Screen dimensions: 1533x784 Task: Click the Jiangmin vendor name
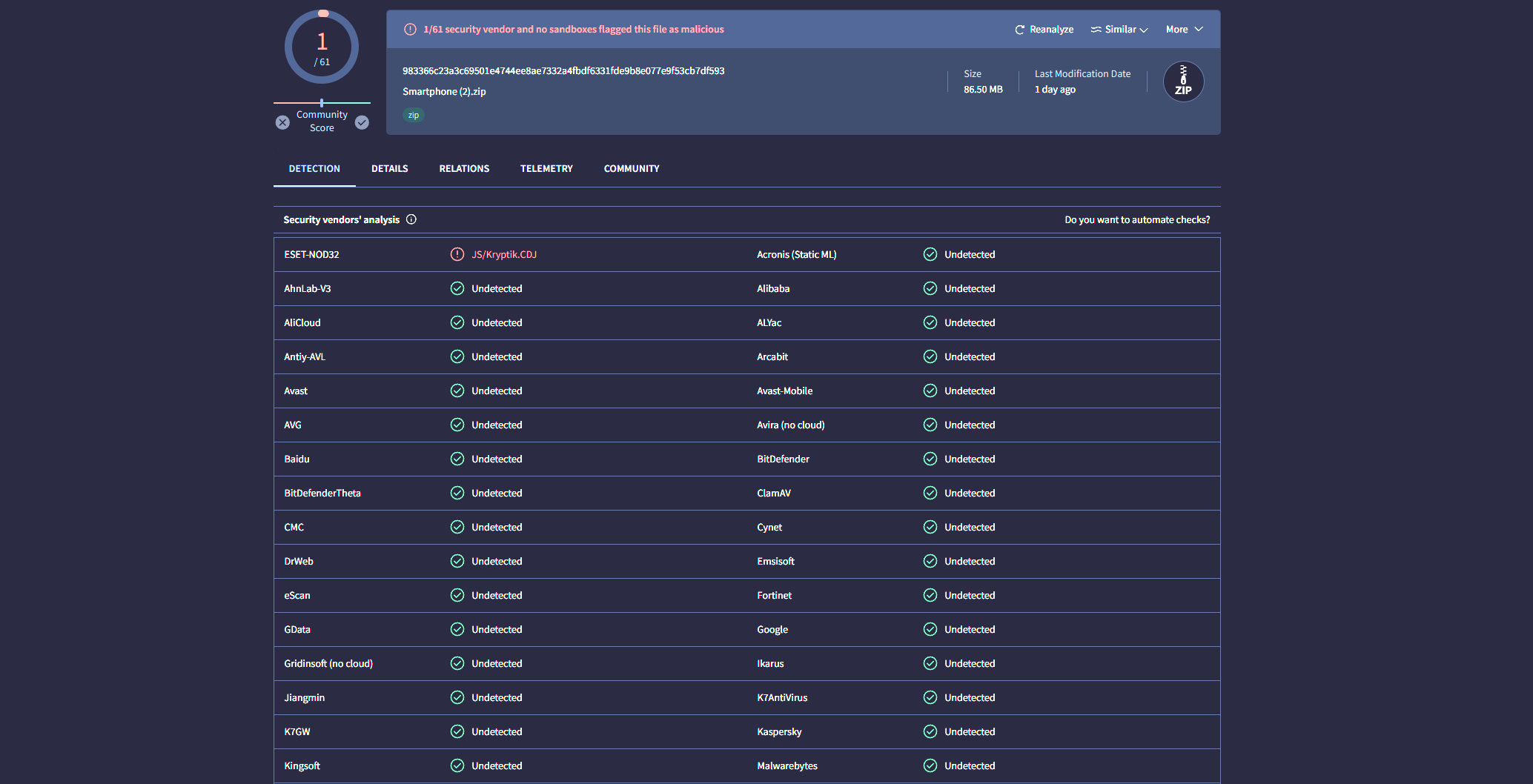[x=304, y=697]
